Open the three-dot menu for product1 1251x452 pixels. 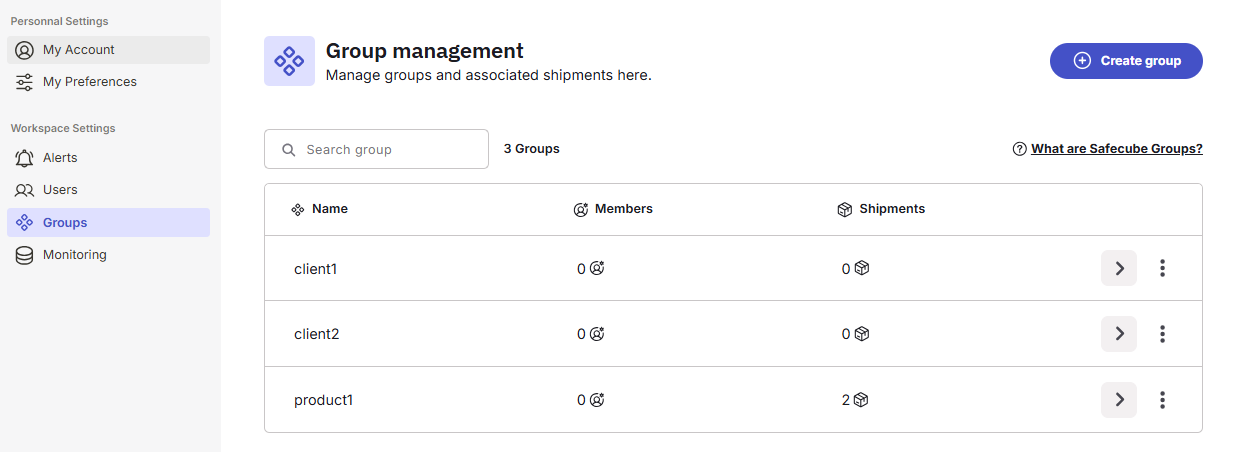tap(1162, 400)
